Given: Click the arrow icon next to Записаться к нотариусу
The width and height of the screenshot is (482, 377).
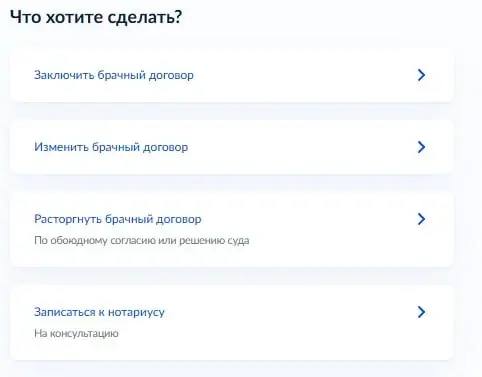Looking at the screenshot, I should tap(421, 312).
